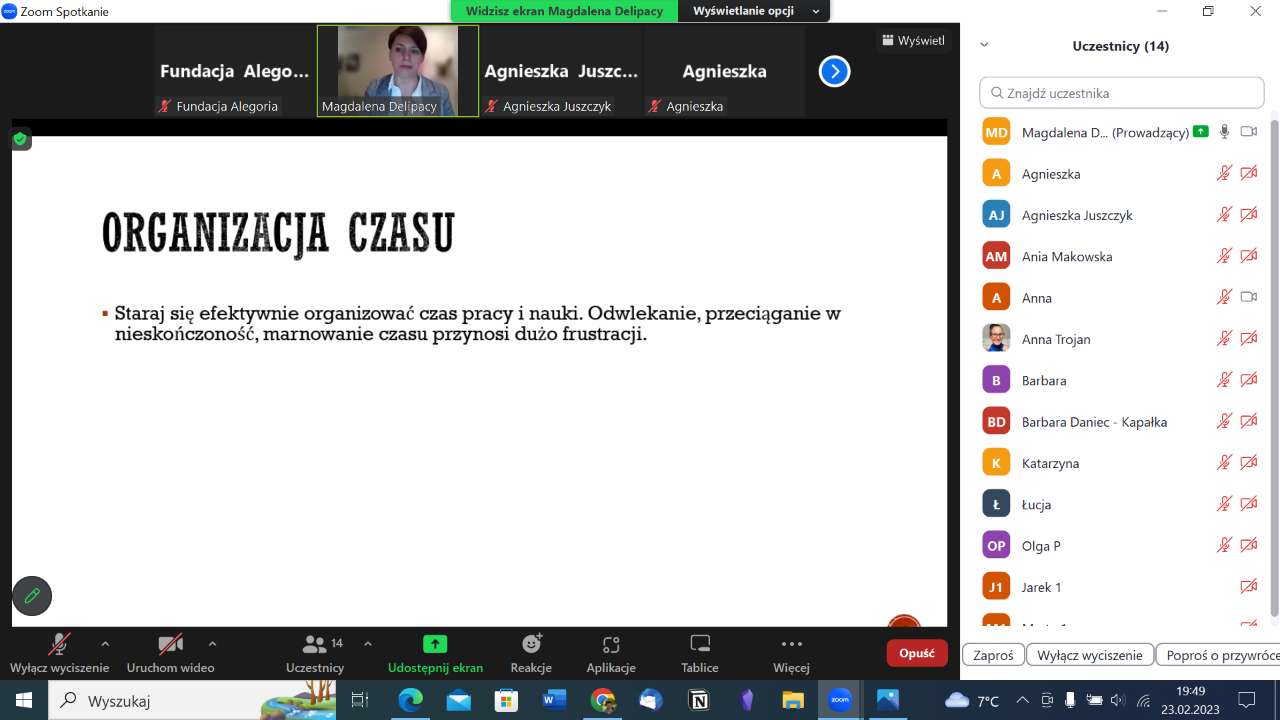The image size is (1280, 720).
Task: Click the Znajdź uczestnika search field
Action: coord(1122,93)
